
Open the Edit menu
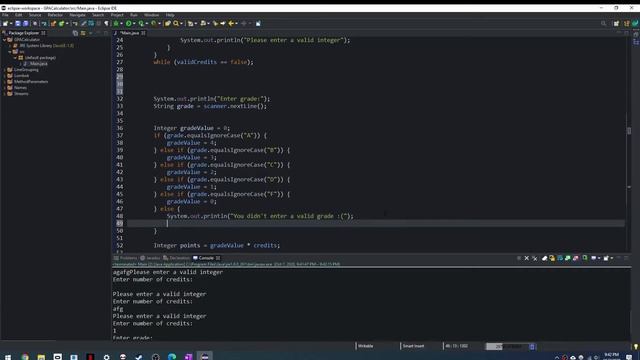18,15
